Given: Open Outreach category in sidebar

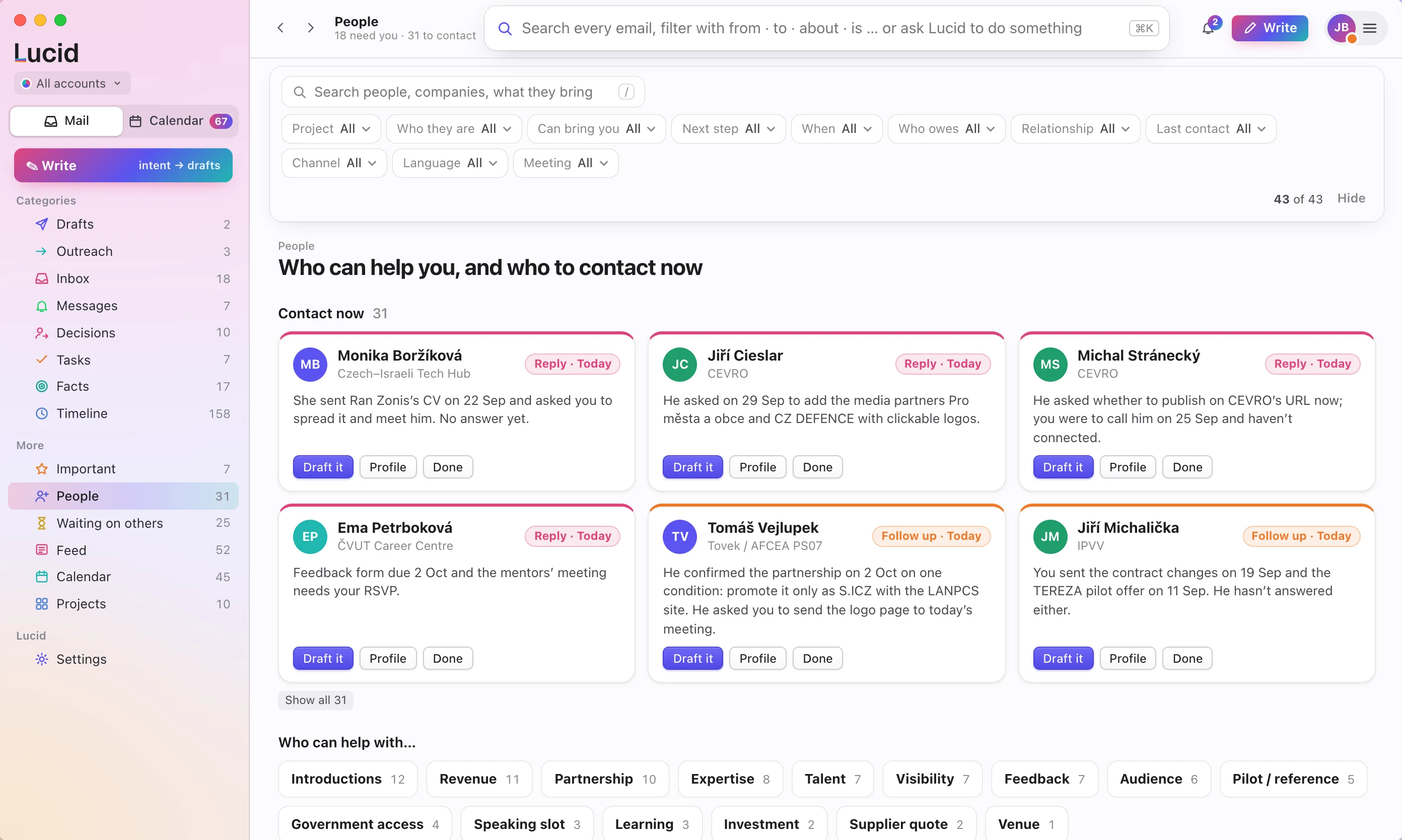Looking at the screenshot, I should click(123, 251).
